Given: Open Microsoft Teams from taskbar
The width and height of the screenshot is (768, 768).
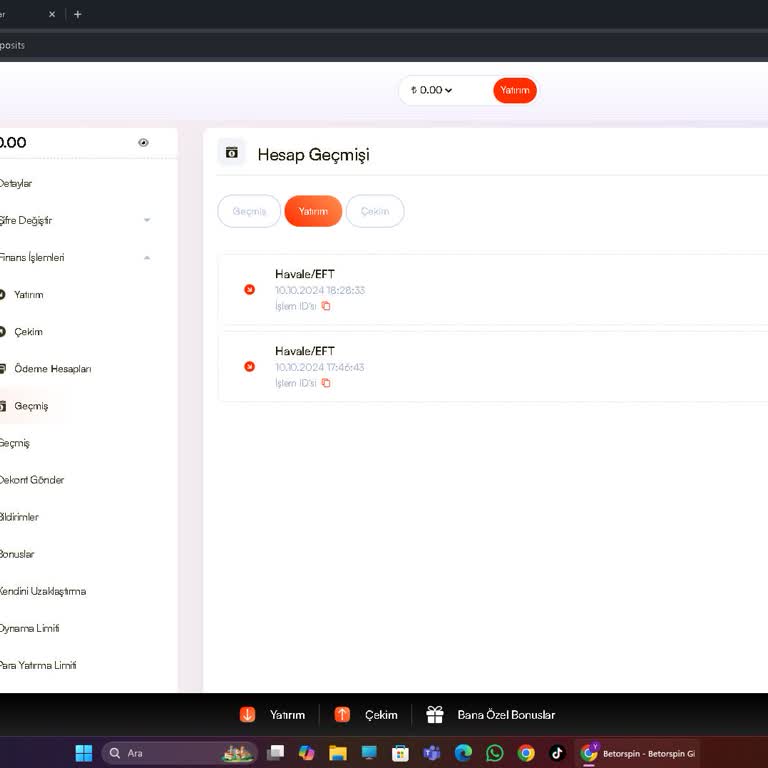Looking at the screenshot, I should tap(432, 753).
